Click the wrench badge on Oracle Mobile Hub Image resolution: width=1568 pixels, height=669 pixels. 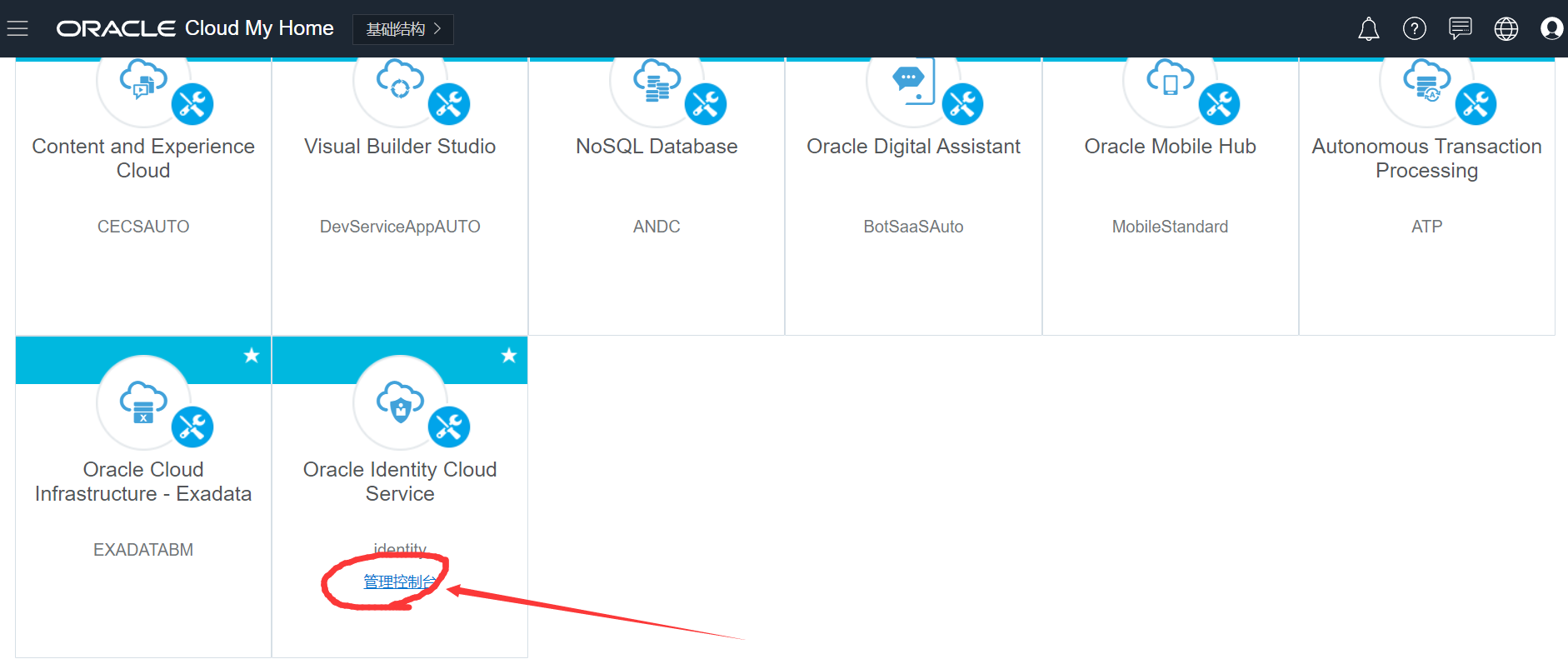pos(1219,104)
